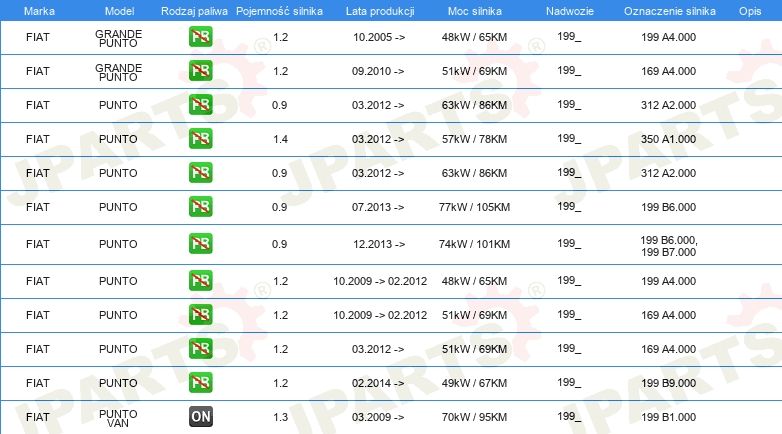Click the production date 02.2014 ->
Screen dimensions: 782x434
[378, 383]
